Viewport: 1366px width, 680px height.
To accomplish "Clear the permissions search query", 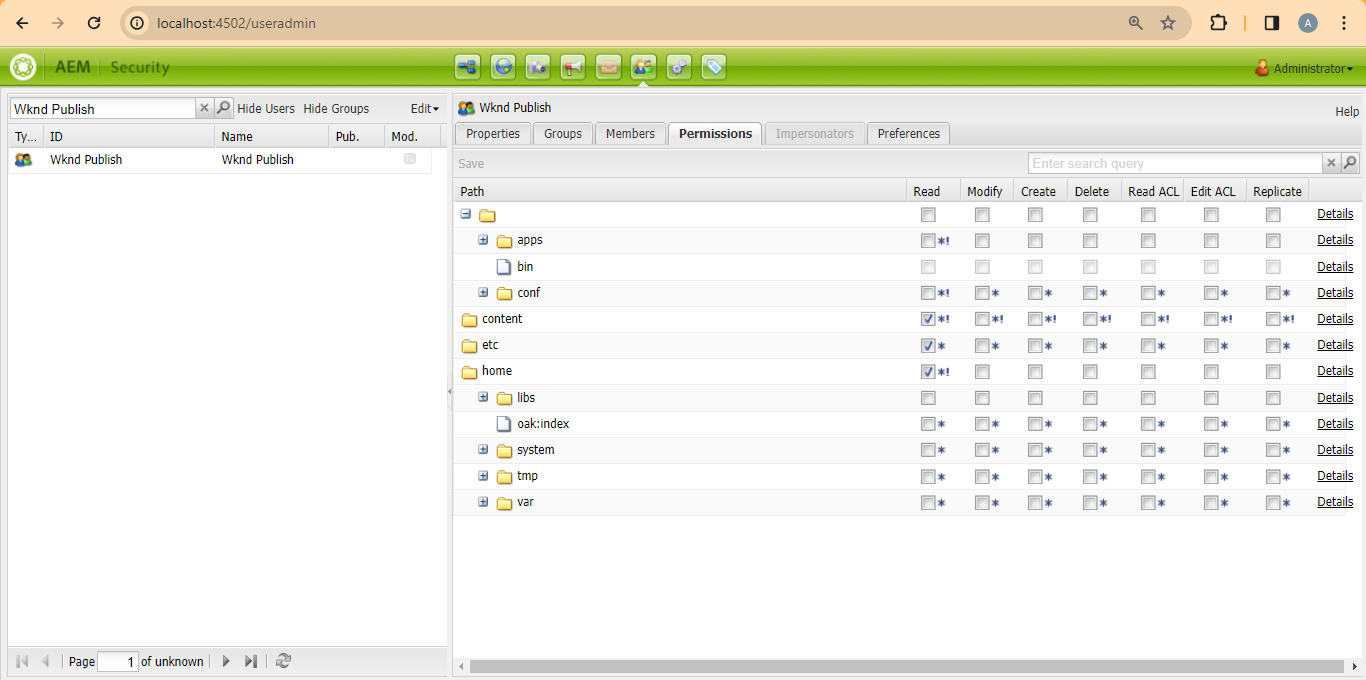I will click(1331, 163).
